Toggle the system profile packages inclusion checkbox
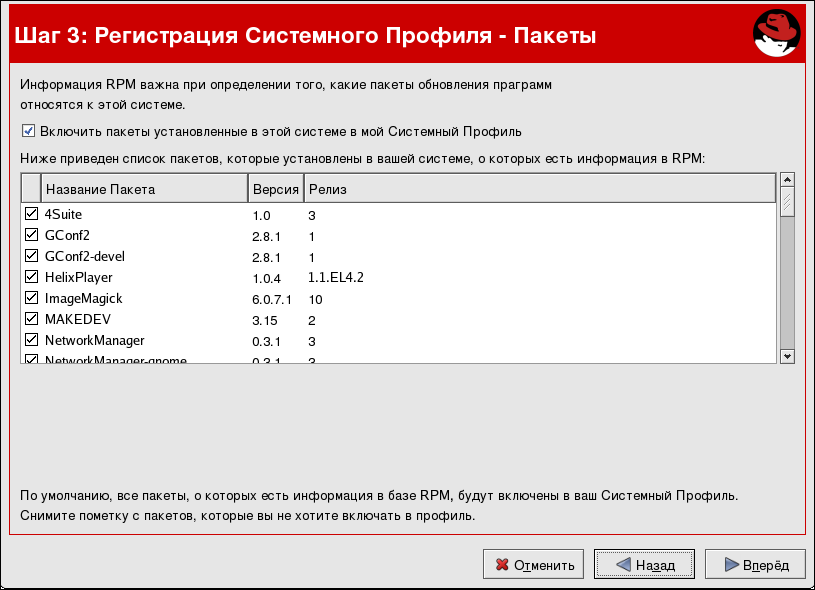This screenshot has width=815, height=590. pos(28,131)
